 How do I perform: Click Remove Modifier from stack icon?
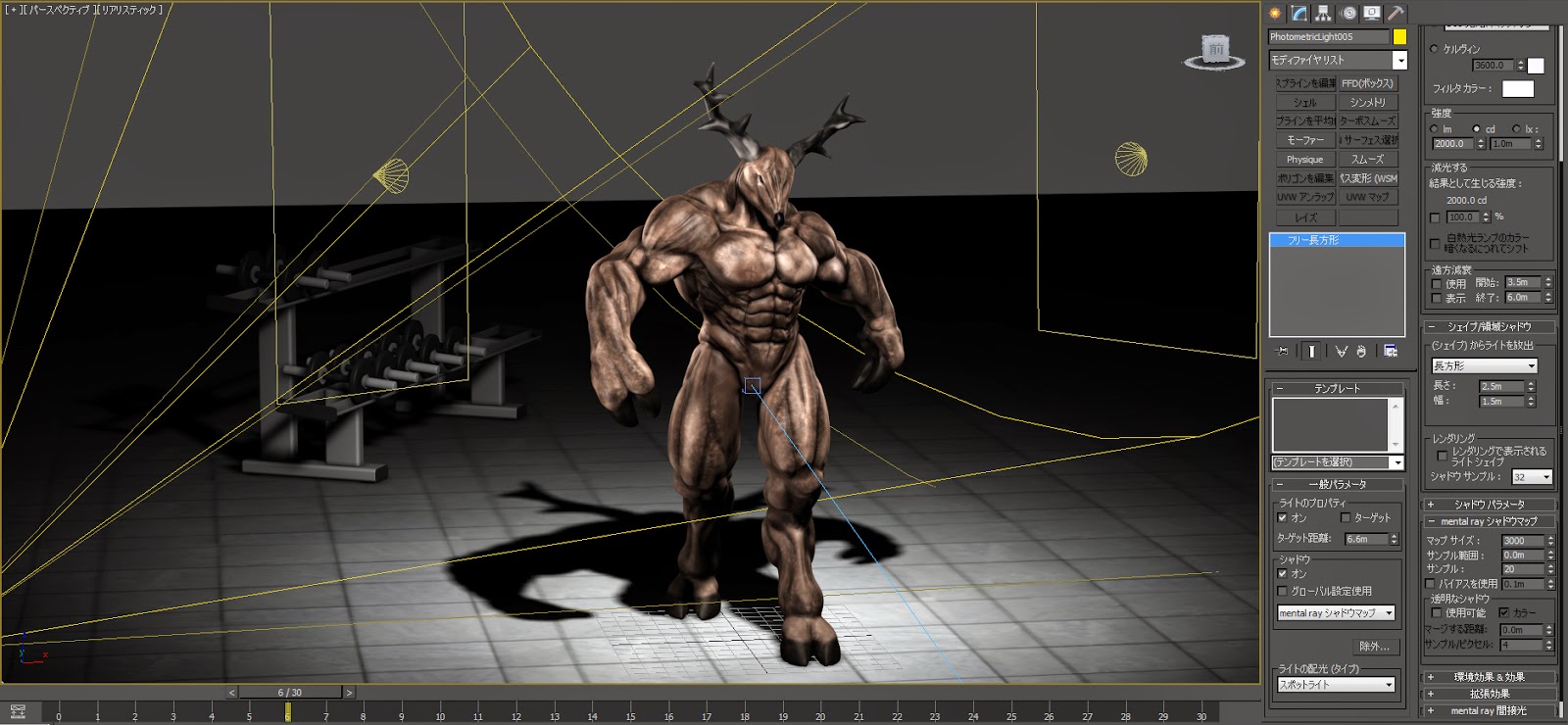point(1361,351)
